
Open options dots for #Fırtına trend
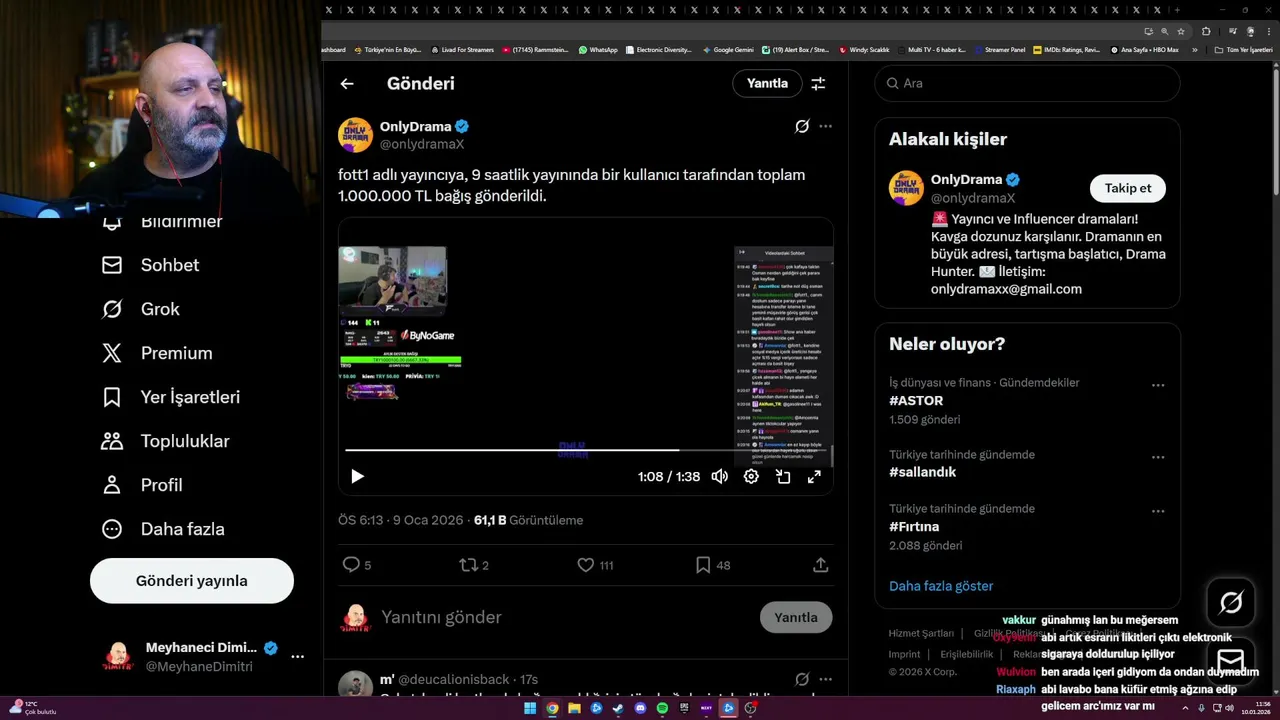pyautogui.click(x=1158, y=511)
